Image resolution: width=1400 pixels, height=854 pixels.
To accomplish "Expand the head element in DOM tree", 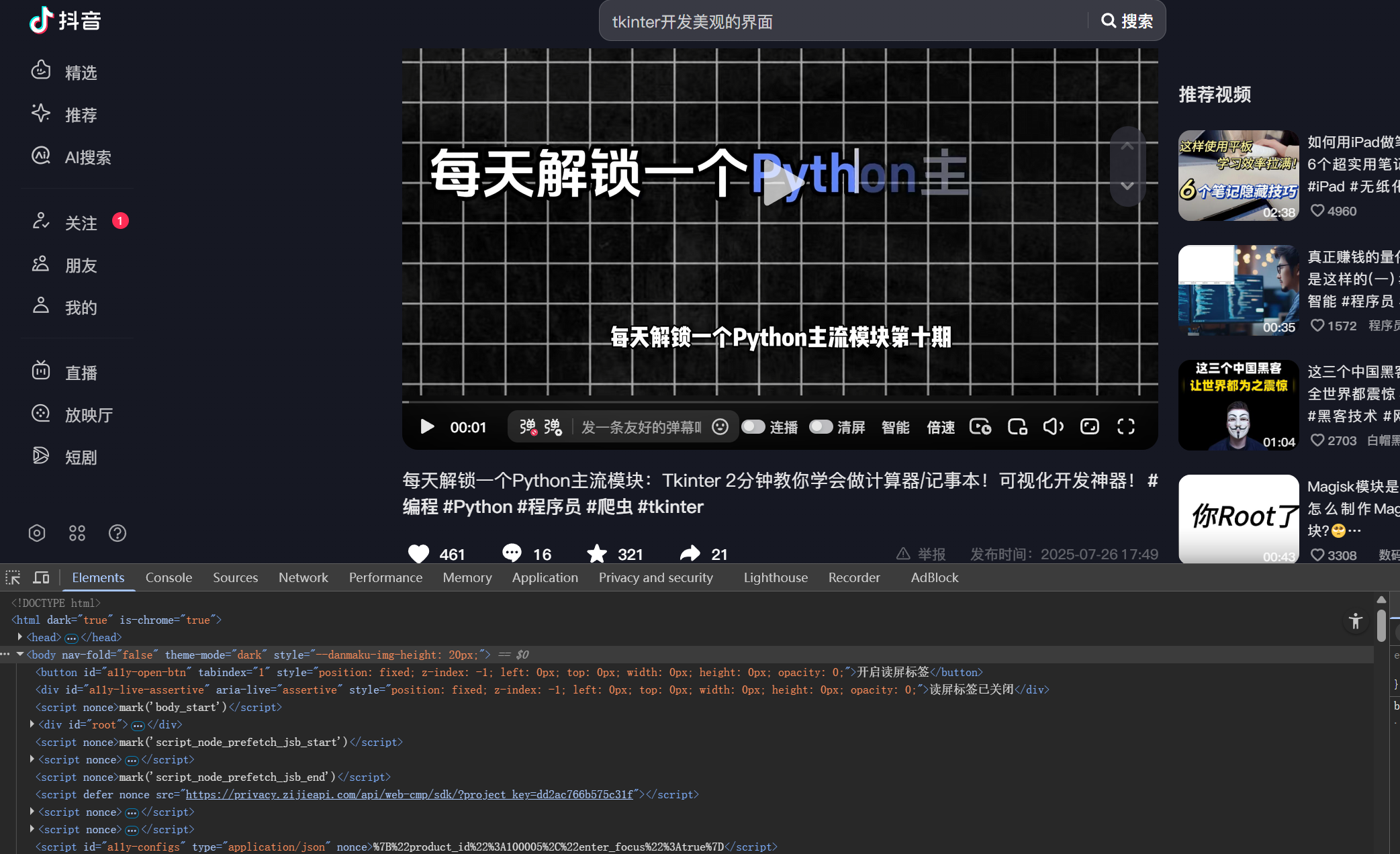I will click(20, 636).
